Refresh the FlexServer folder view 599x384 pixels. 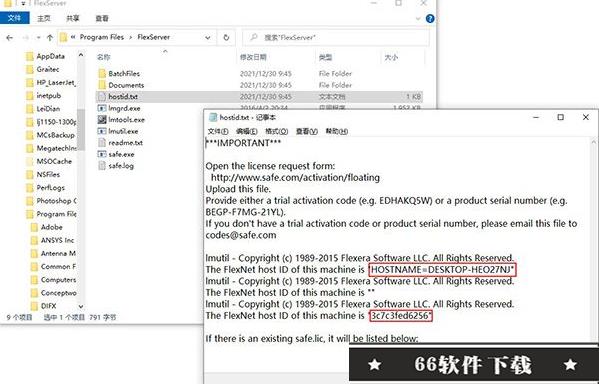[226, 37]
